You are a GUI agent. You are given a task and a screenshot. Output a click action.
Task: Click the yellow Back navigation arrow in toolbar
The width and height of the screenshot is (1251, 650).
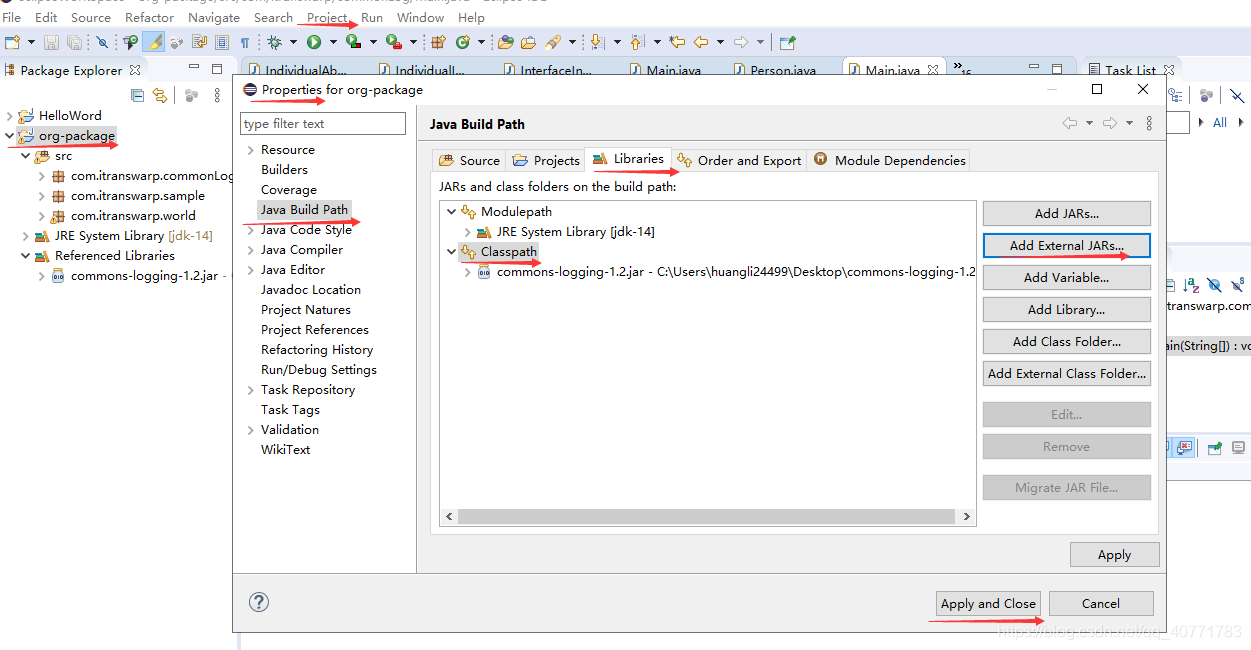tap(701, 42)
